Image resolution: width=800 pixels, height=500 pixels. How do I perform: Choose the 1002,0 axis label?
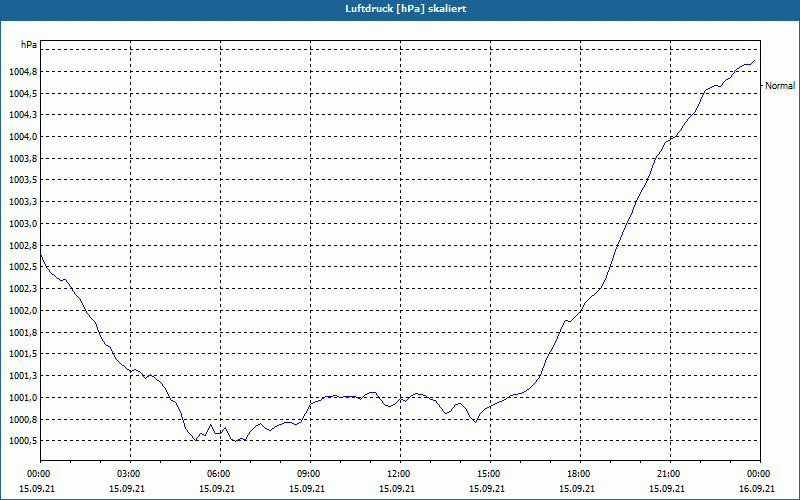click(23, 311)
